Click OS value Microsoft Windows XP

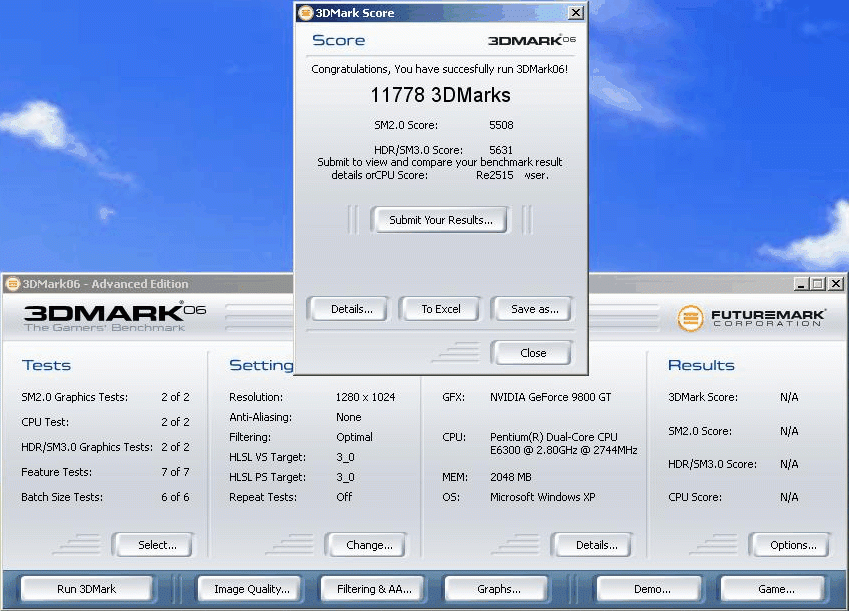pos(543,497)
